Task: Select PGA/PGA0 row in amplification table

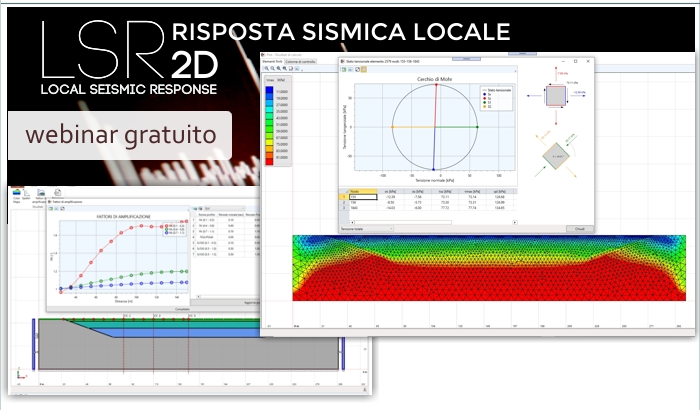Action: click(225, 237)
